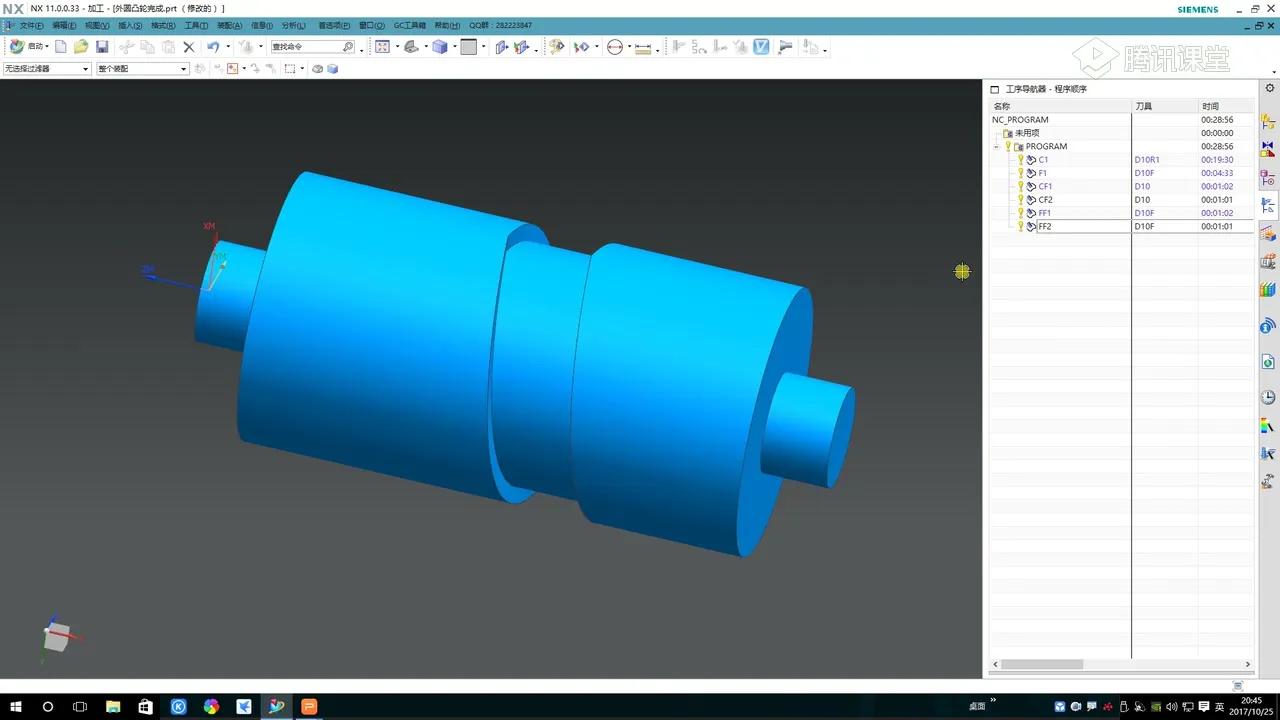1280x720 pixels.
Task: Open the 整个装配 scope dropdown
Action: pos(142,69)
